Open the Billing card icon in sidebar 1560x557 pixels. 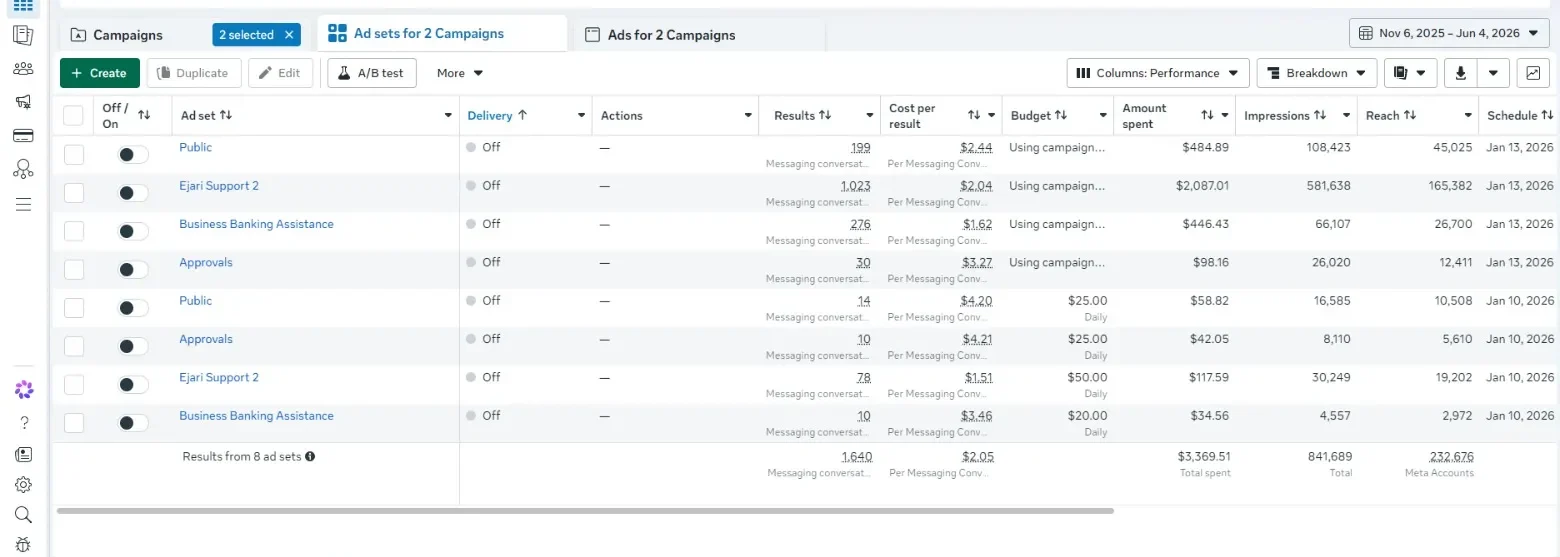coord(23,136)
